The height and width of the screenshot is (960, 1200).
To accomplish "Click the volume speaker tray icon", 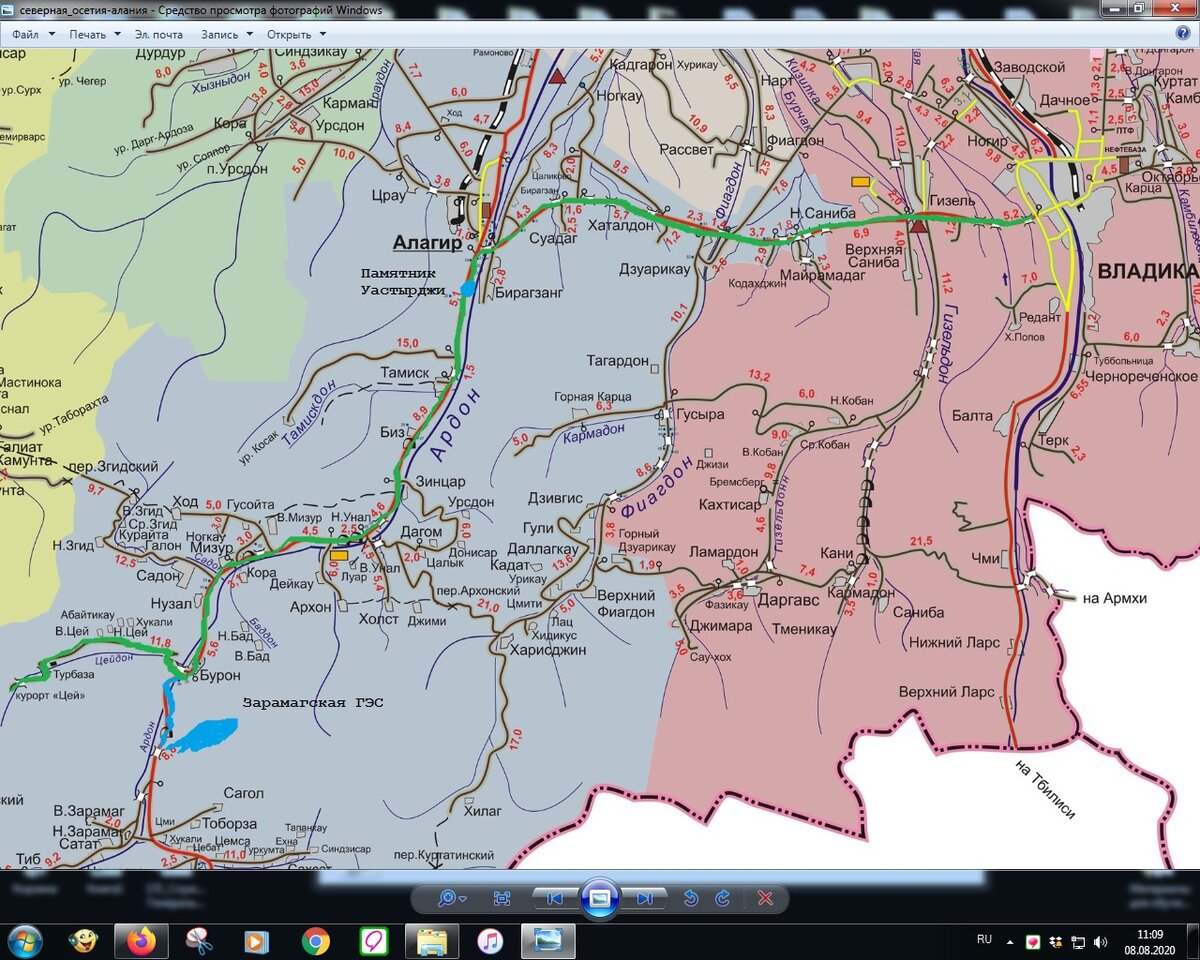I will pos(1101,941).
